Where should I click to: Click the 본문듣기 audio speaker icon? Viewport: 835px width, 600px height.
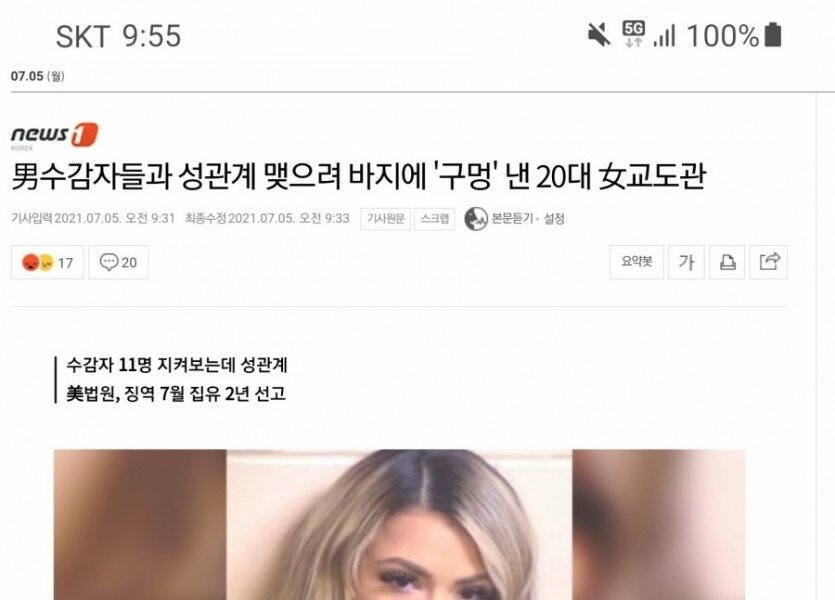(476, 219)
